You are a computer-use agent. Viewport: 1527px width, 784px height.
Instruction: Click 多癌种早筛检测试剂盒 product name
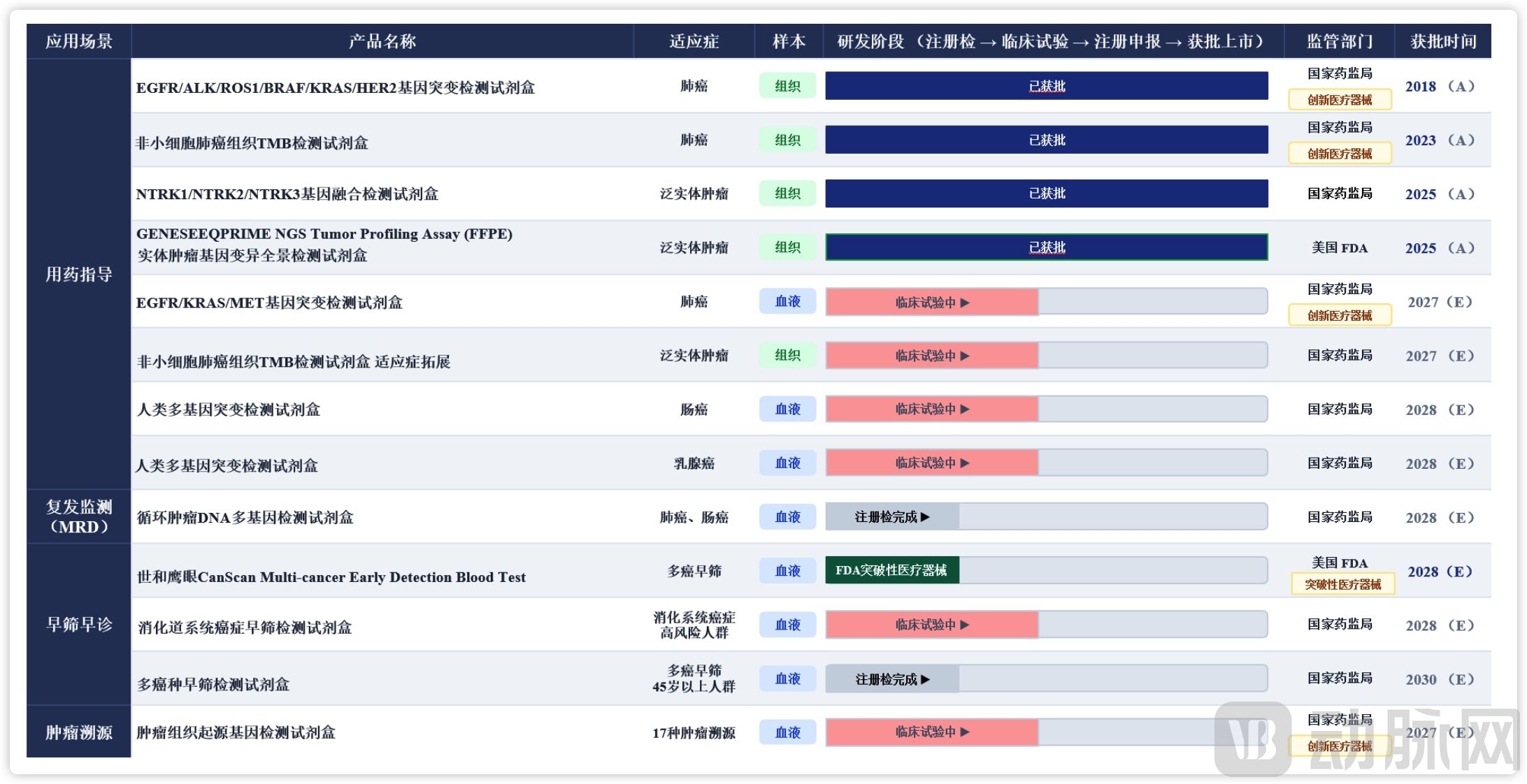pyautogui.click(x=213, y=684)
